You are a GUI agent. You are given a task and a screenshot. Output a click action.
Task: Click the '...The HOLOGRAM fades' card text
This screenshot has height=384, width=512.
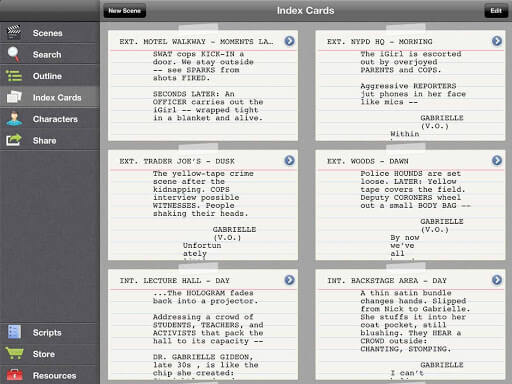[203, 293]
